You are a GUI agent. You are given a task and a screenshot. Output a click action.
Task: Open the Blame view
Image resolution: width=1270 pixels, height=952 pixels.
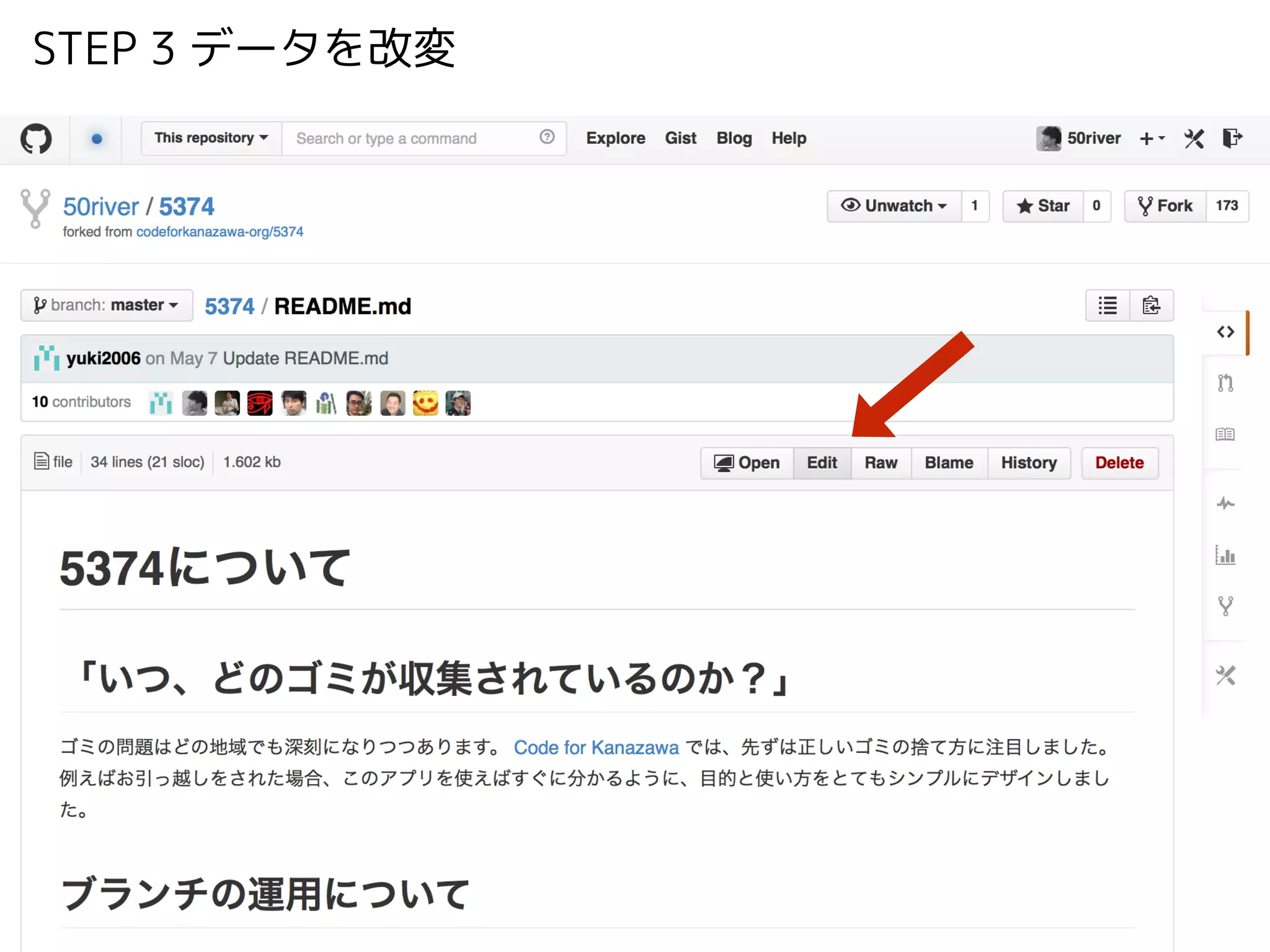tap(949, 463)
